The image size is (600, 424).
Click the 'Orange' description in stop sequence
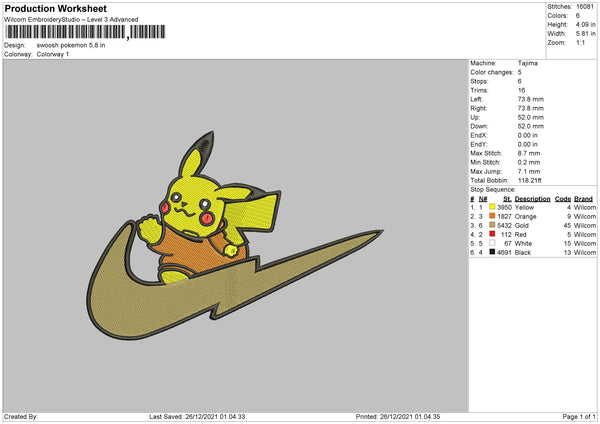pyautogui.click(x=525, y=217)
